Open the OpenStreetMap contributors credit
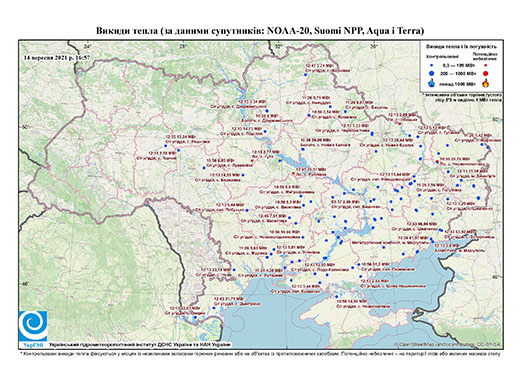Viewport: 520px width, 368px height. point(448,344)
